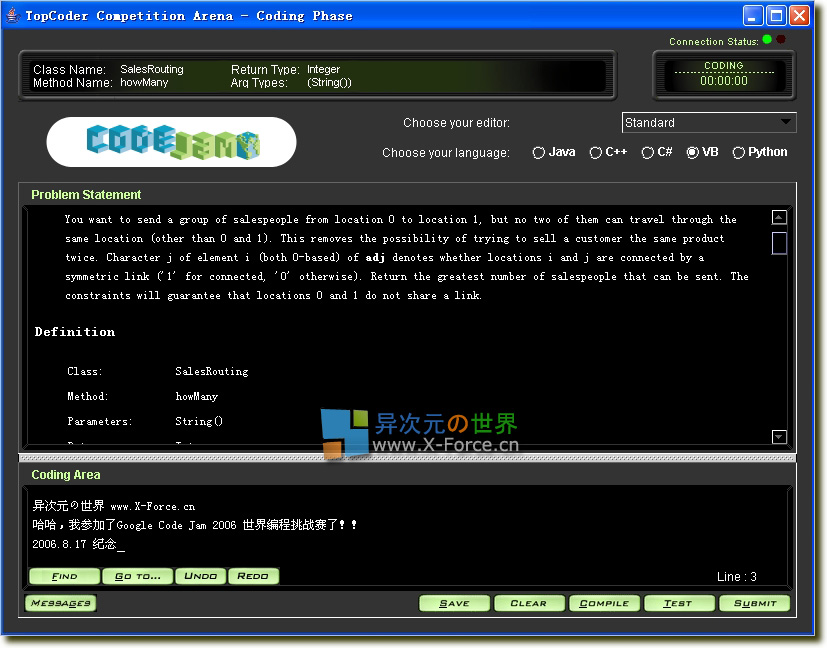This screenshot has width=827, height=648.
Task: Click the 'Choose your editor:' label
Action: (456, 123)
